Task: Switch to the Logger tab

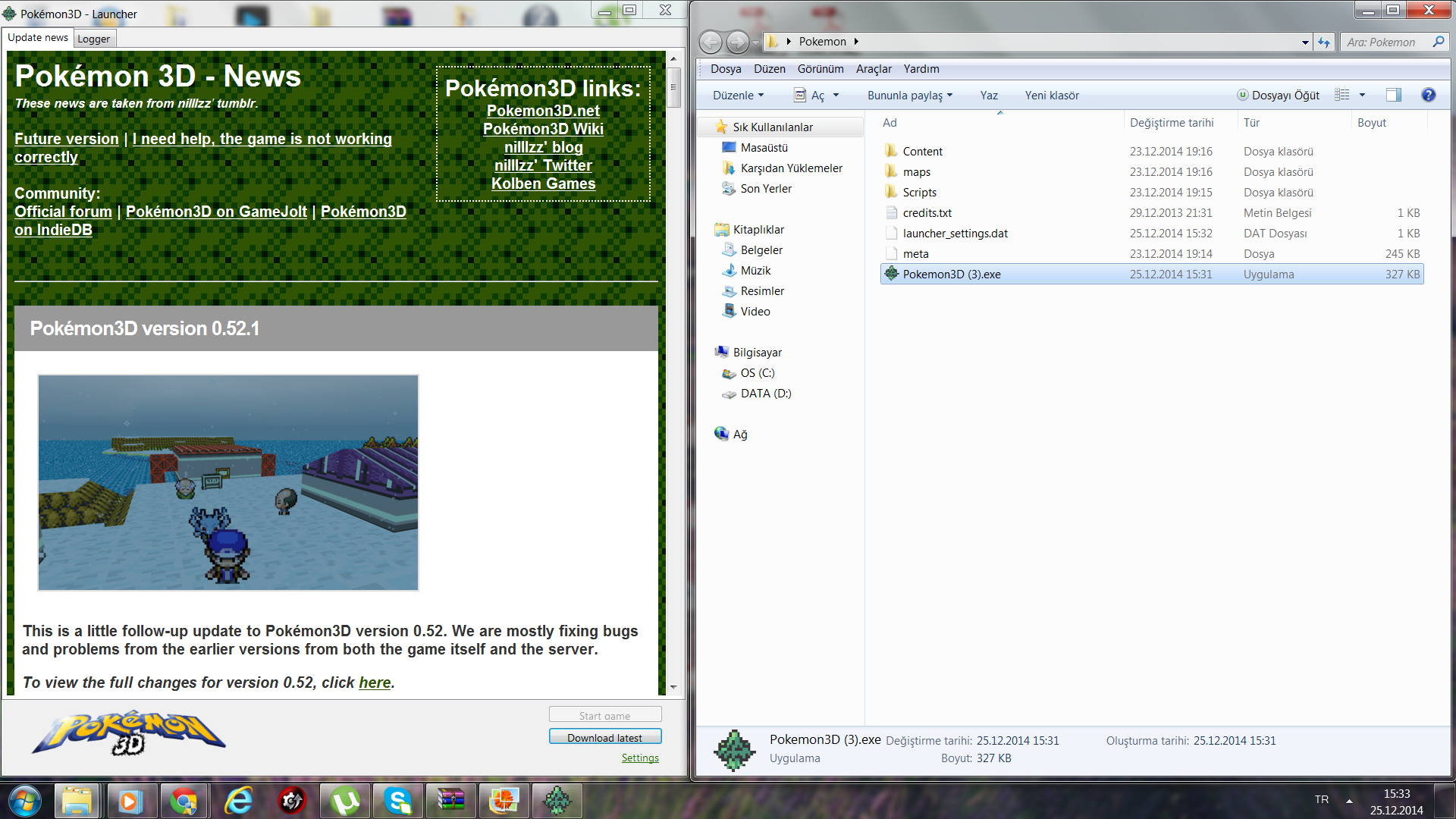Action: tap(94, 38)
